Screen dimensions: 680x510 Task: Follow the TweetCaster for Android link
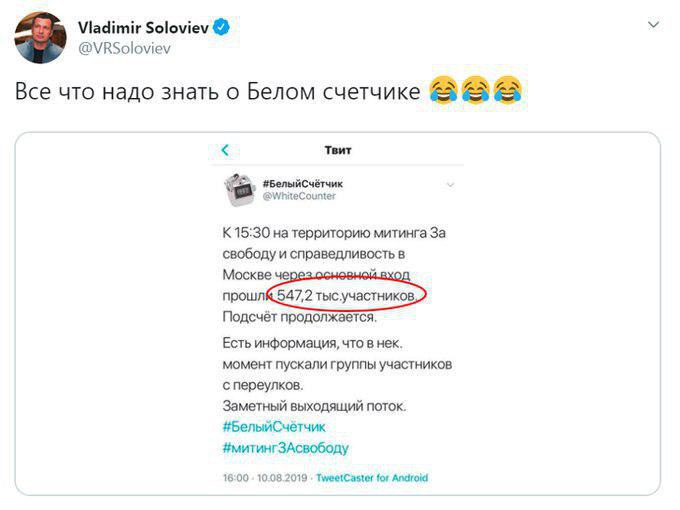(x=372, y=478)
